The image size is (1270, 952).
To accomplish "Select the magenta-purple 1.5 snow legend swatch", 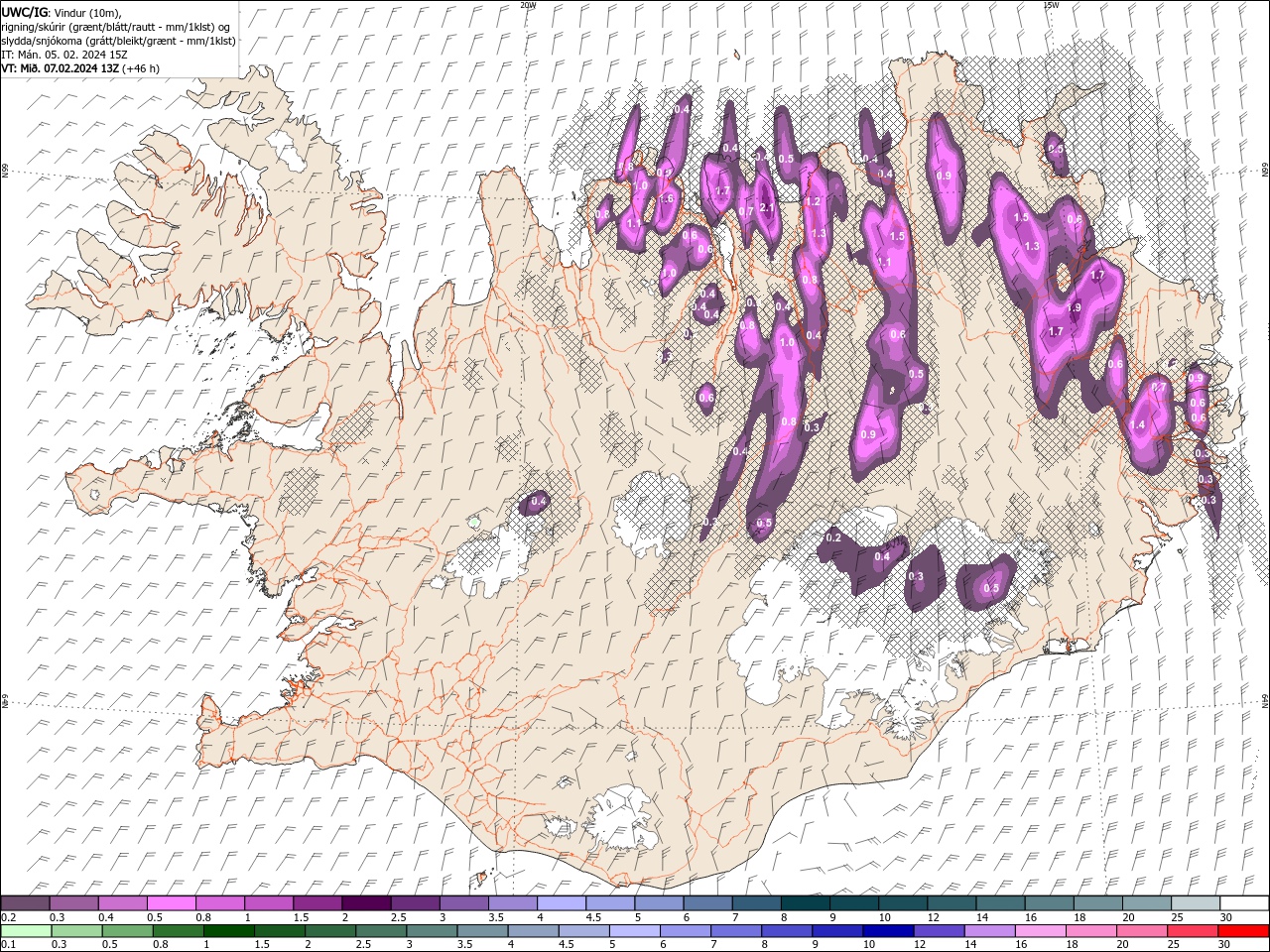I will tap(318, 902).
